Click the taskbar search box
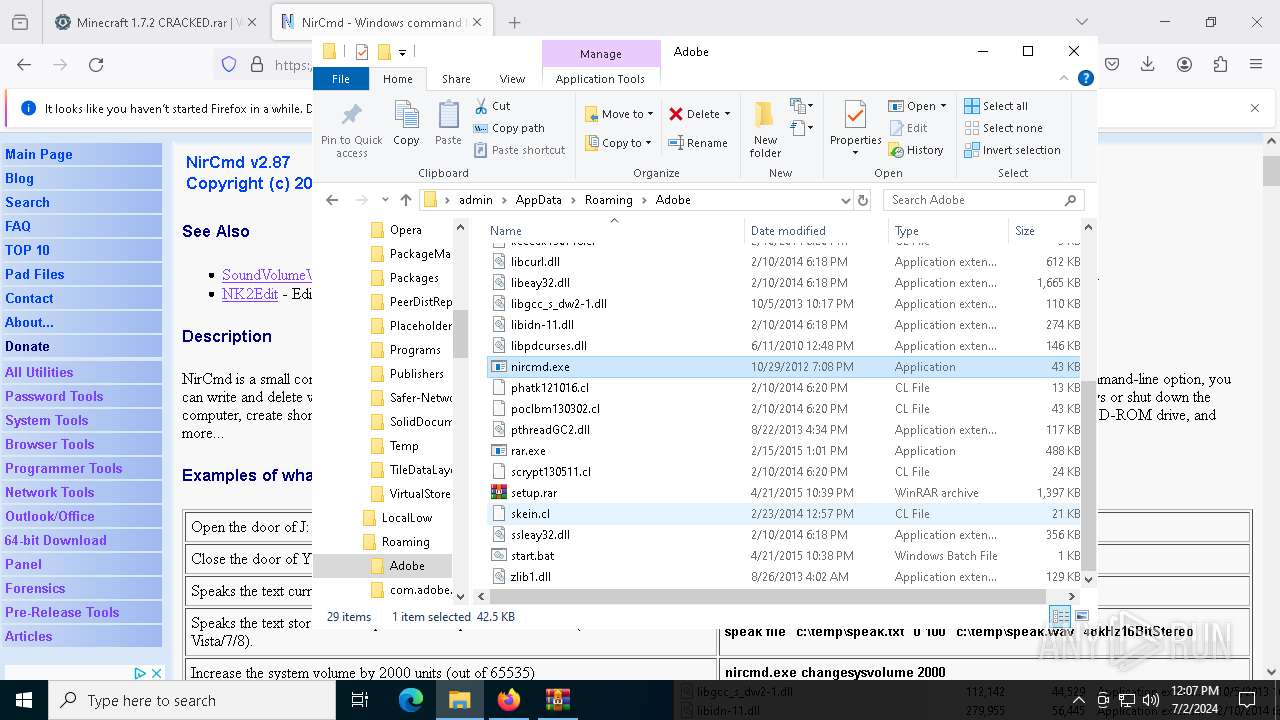 [192, 700]
